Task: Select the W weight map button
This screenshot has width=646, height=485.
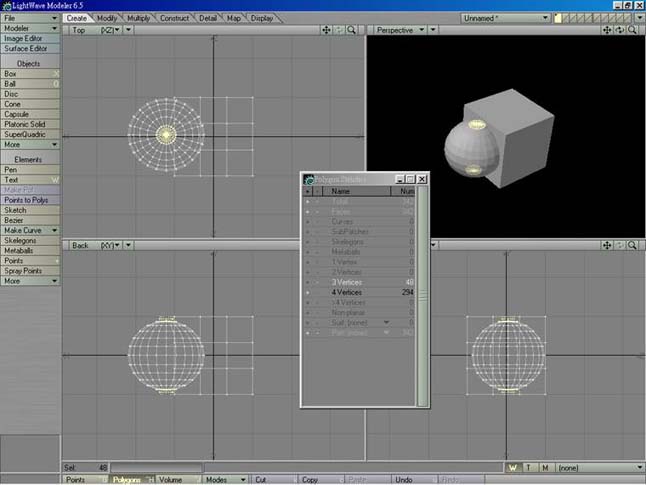Action: (x=513, y=468)
